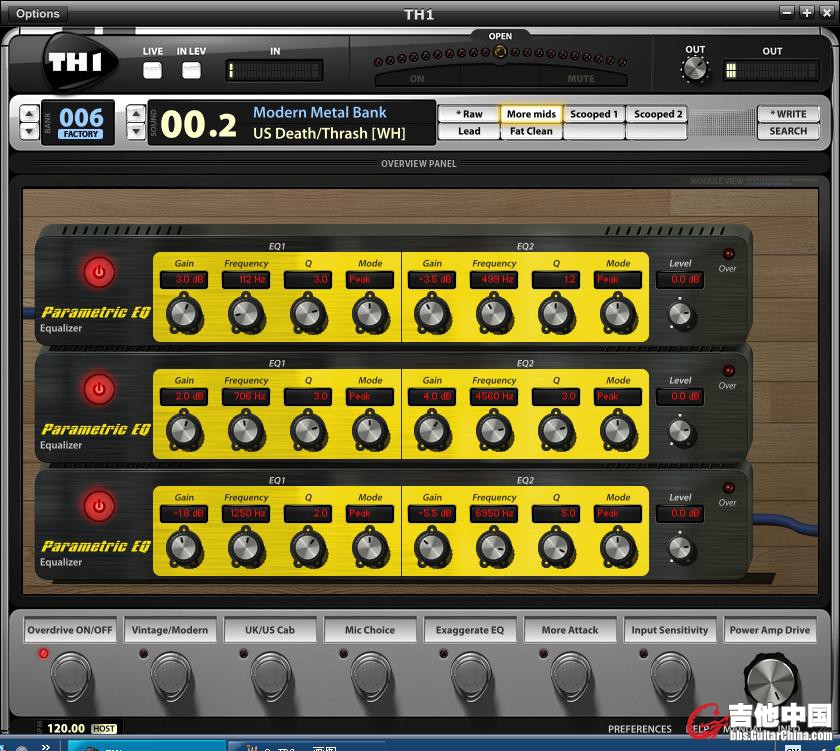
Task: Click the Gain knob reading 4.0 dB
Action: click(432, 431)
